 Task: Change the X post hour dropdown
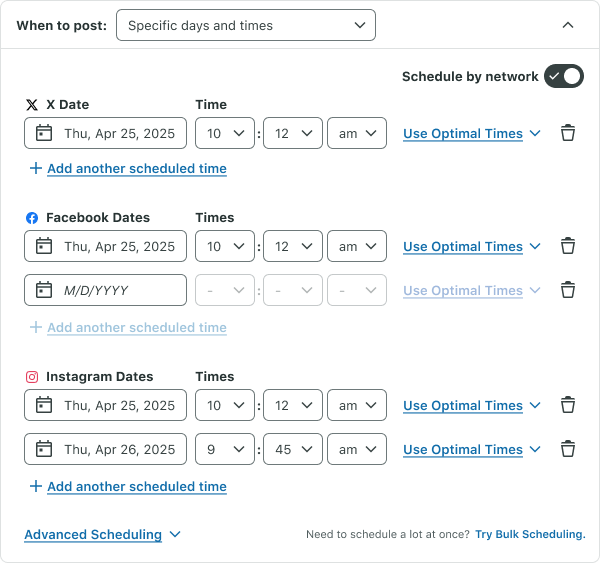point(225,133)
